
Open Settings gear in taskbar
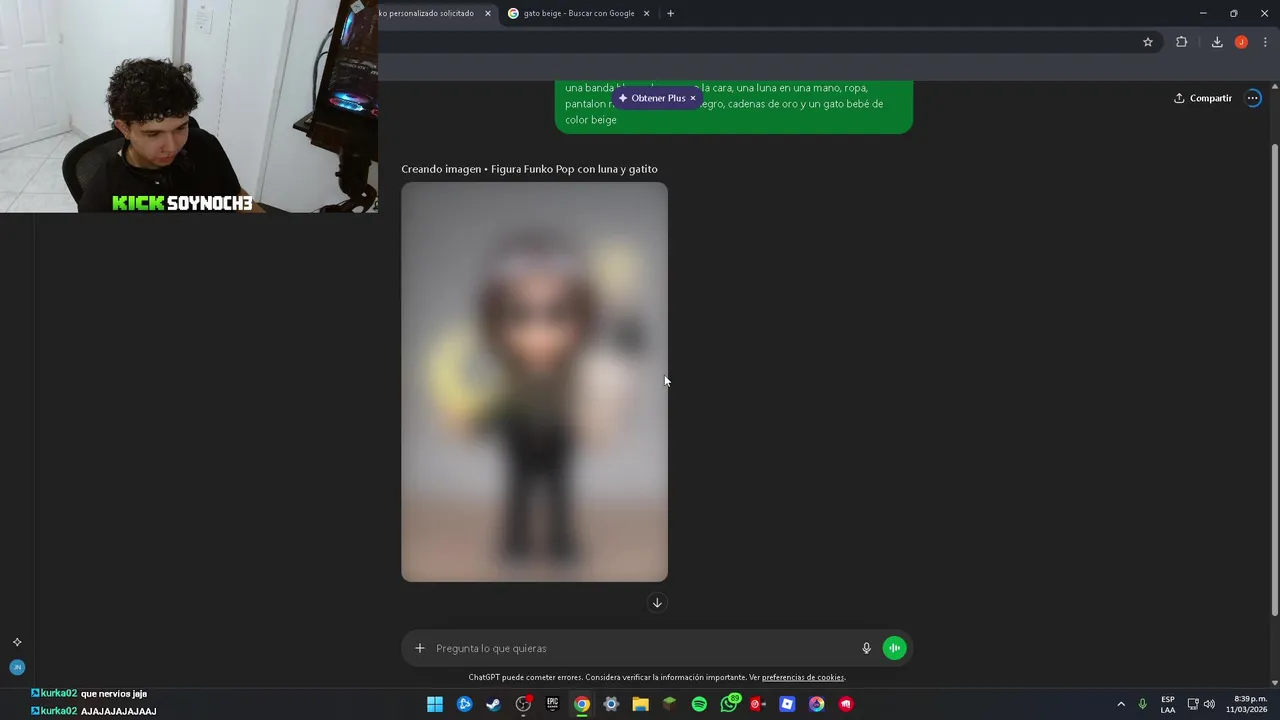pos(611,704)
